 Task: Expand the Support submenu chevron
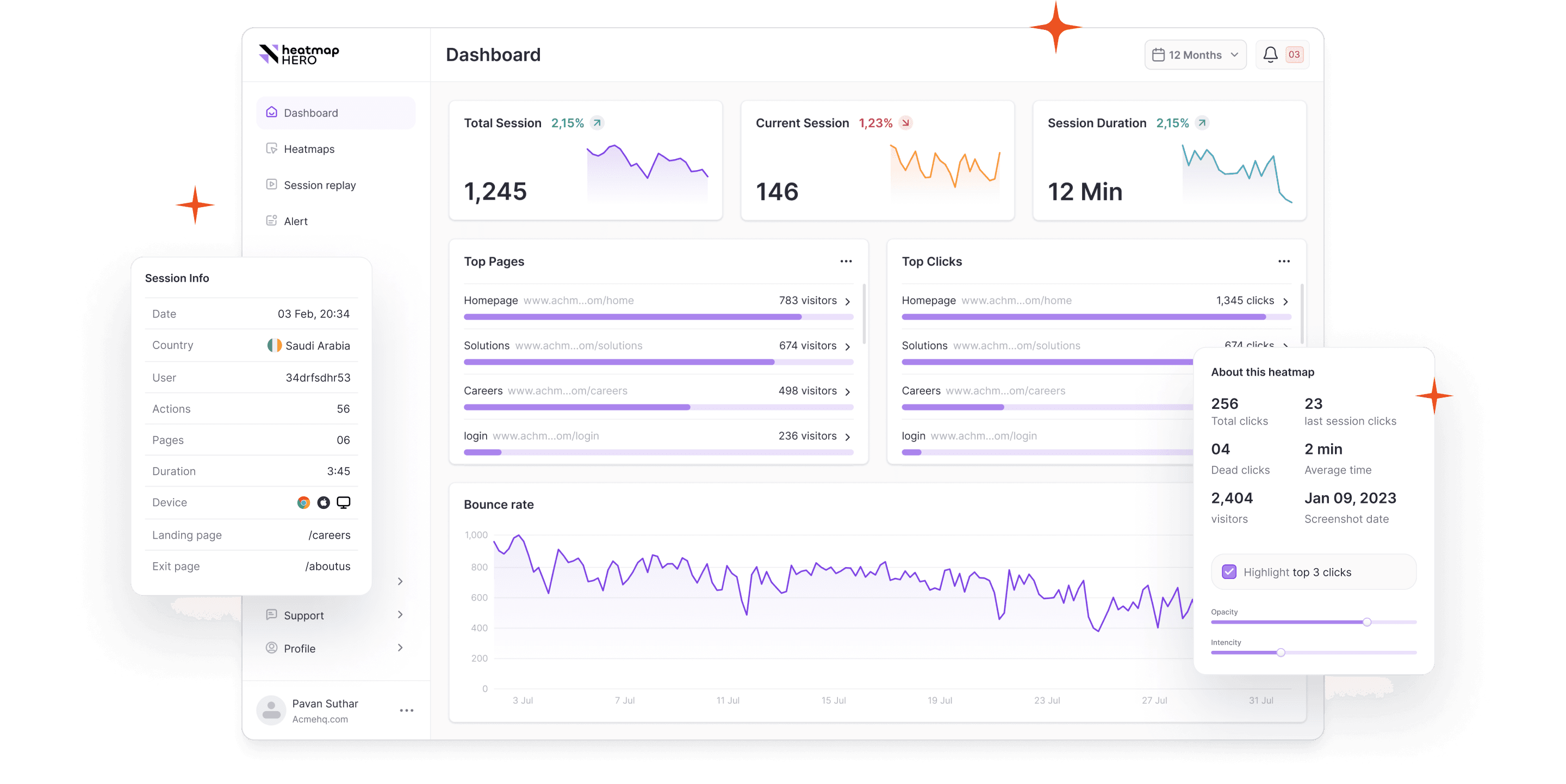click(x=400, y=614)
